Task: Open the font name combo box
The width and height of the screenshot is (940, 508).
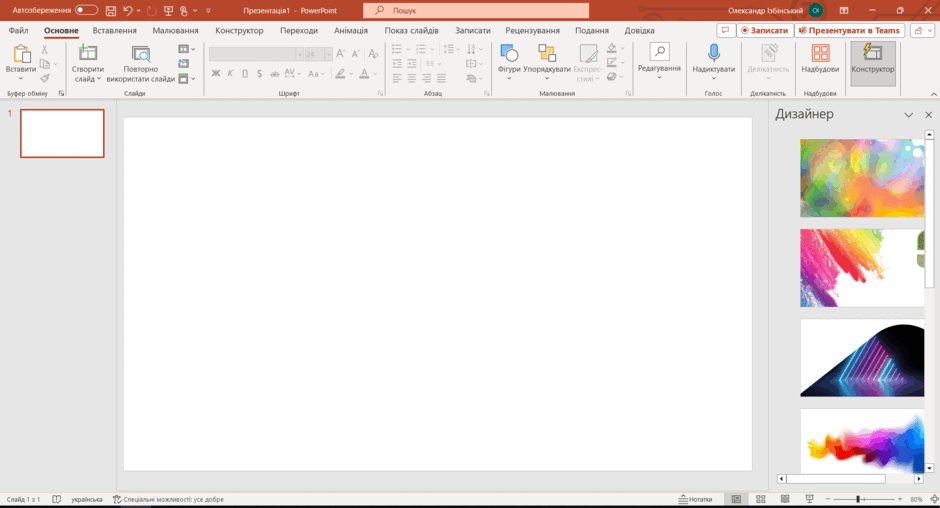Action: tap(256, 54)
